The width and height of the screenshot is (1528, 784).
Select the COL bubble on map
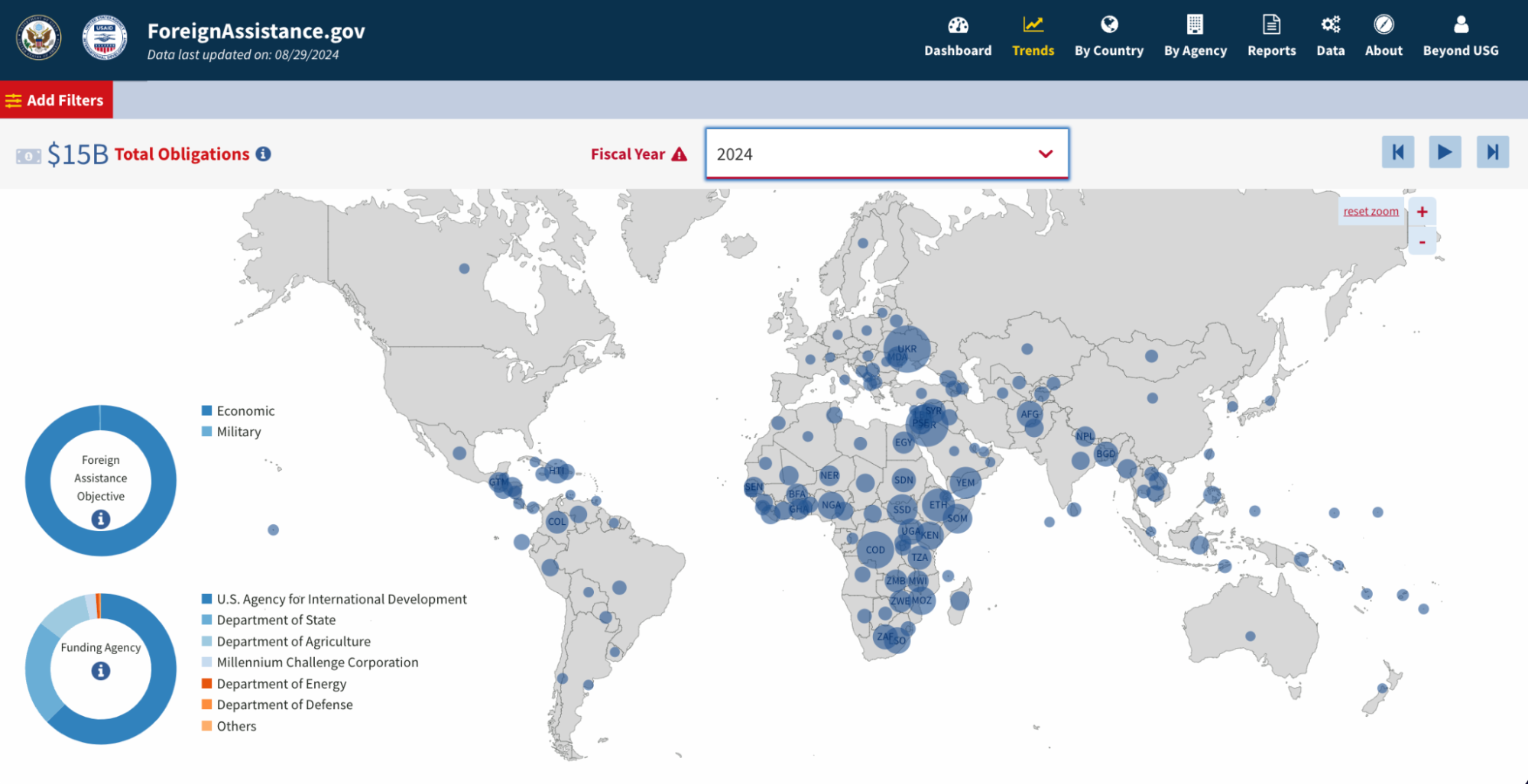click(x=557, y=522)
